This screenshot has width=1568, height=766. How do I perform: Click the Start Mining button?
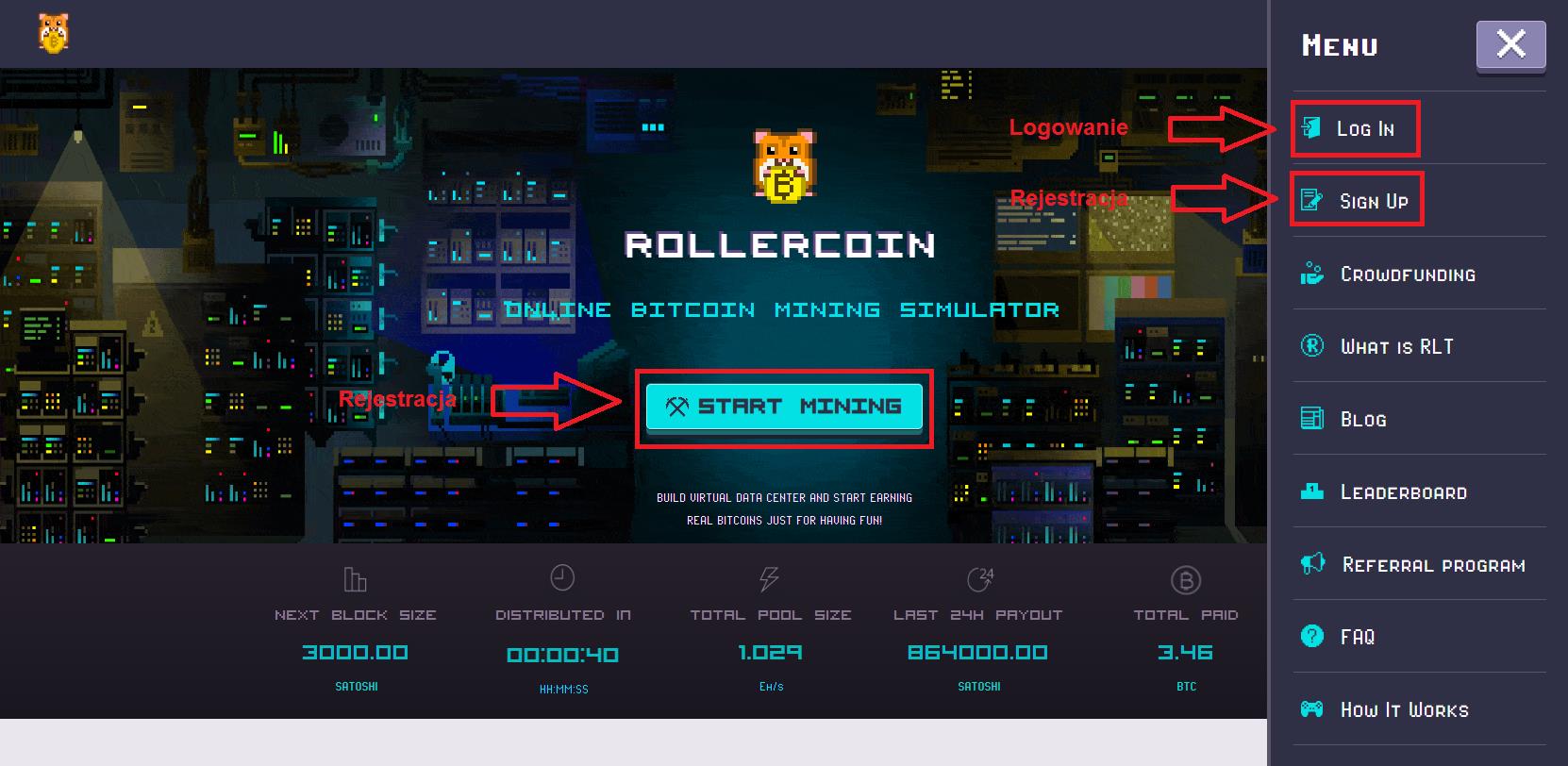[784, 407]
